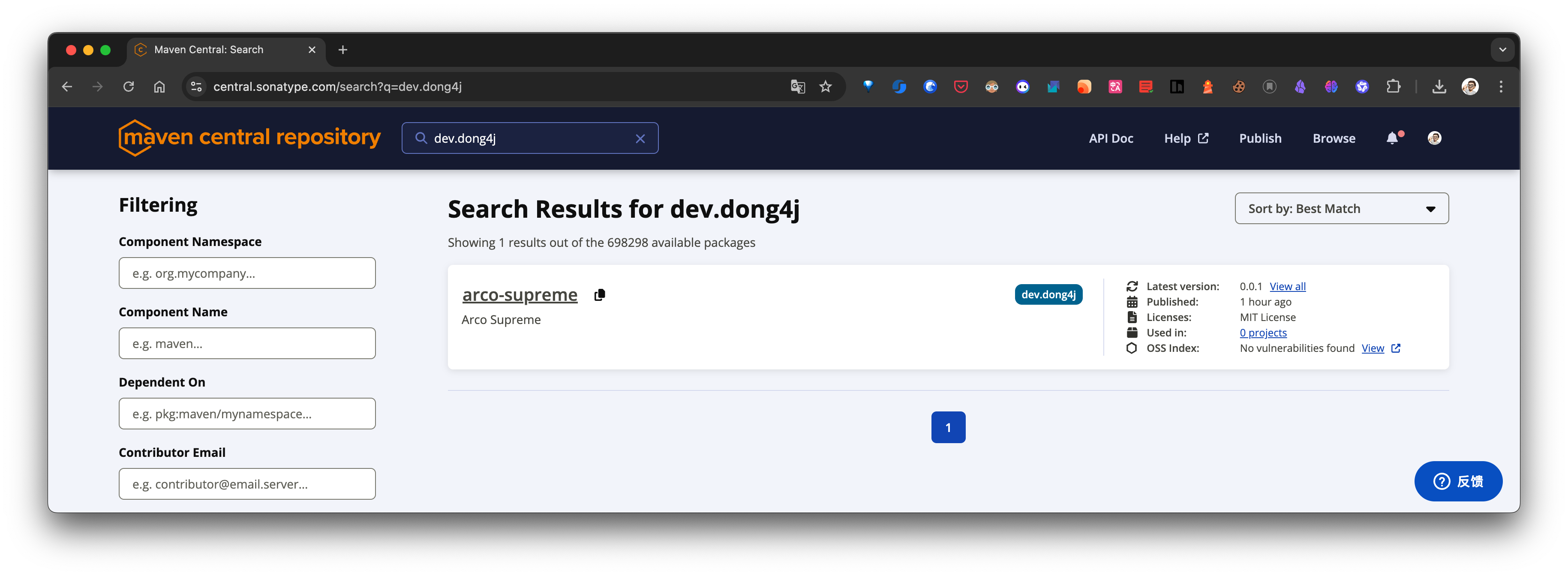The height and width of the screenshot is (576, 1568).
Task: Click page 1 pagination button
Action: 948,427
